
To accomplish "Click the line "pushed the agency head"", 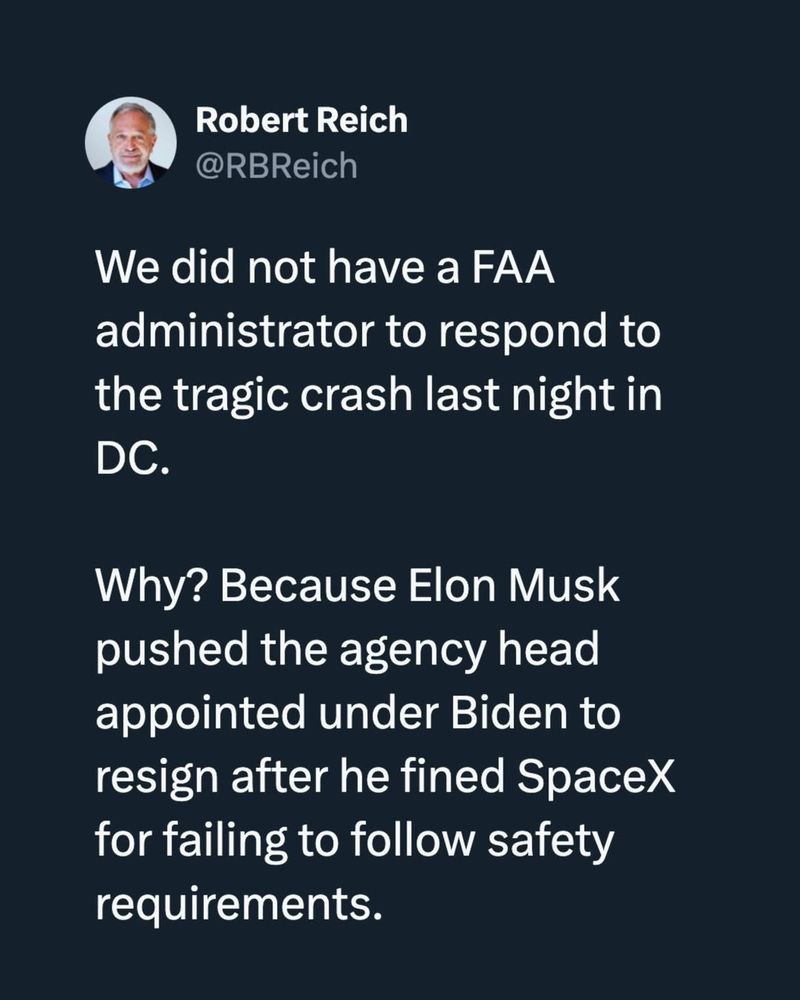I will (x=348, y=650).
